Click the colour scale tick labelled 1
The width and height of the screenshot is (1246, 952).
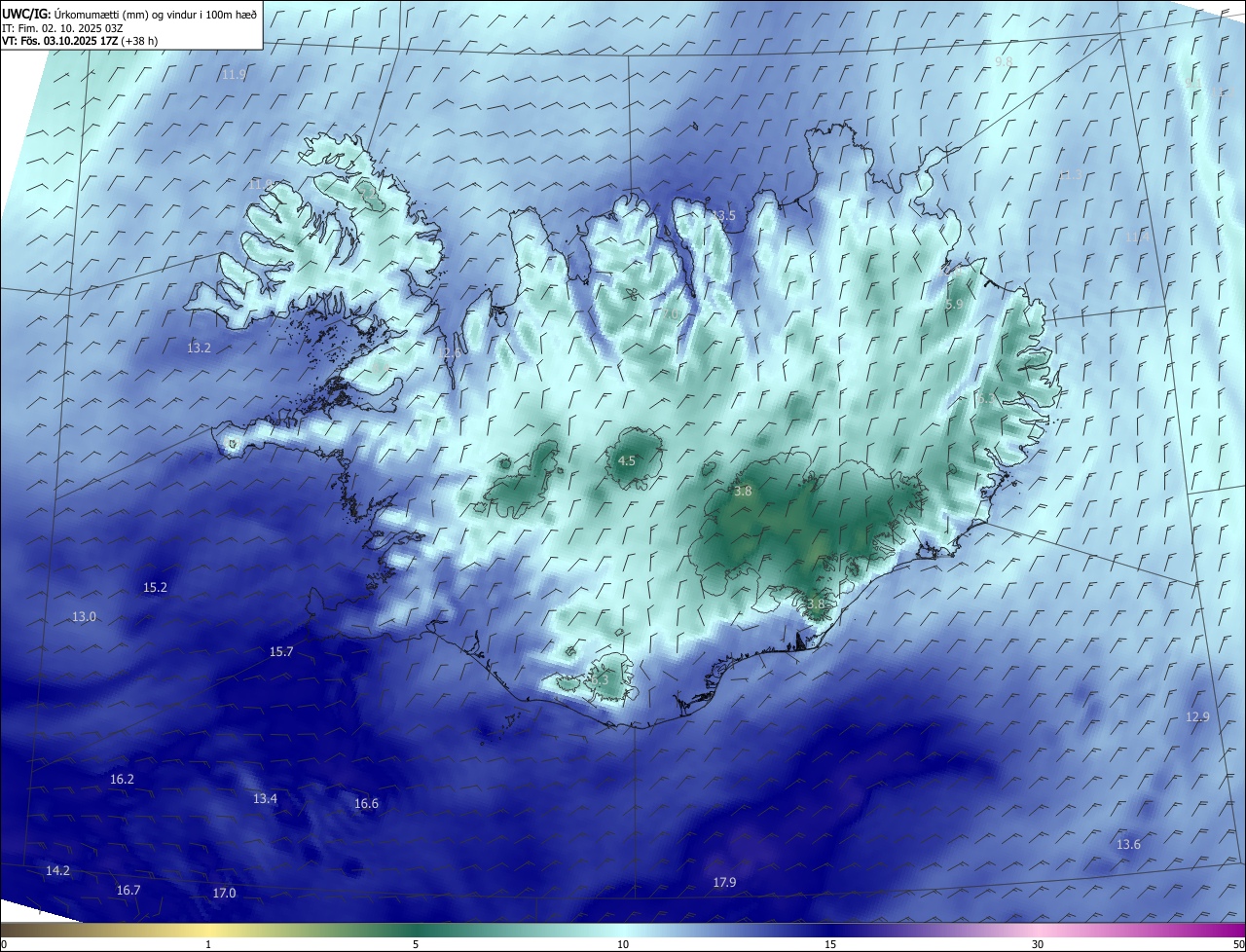point(208,944)
